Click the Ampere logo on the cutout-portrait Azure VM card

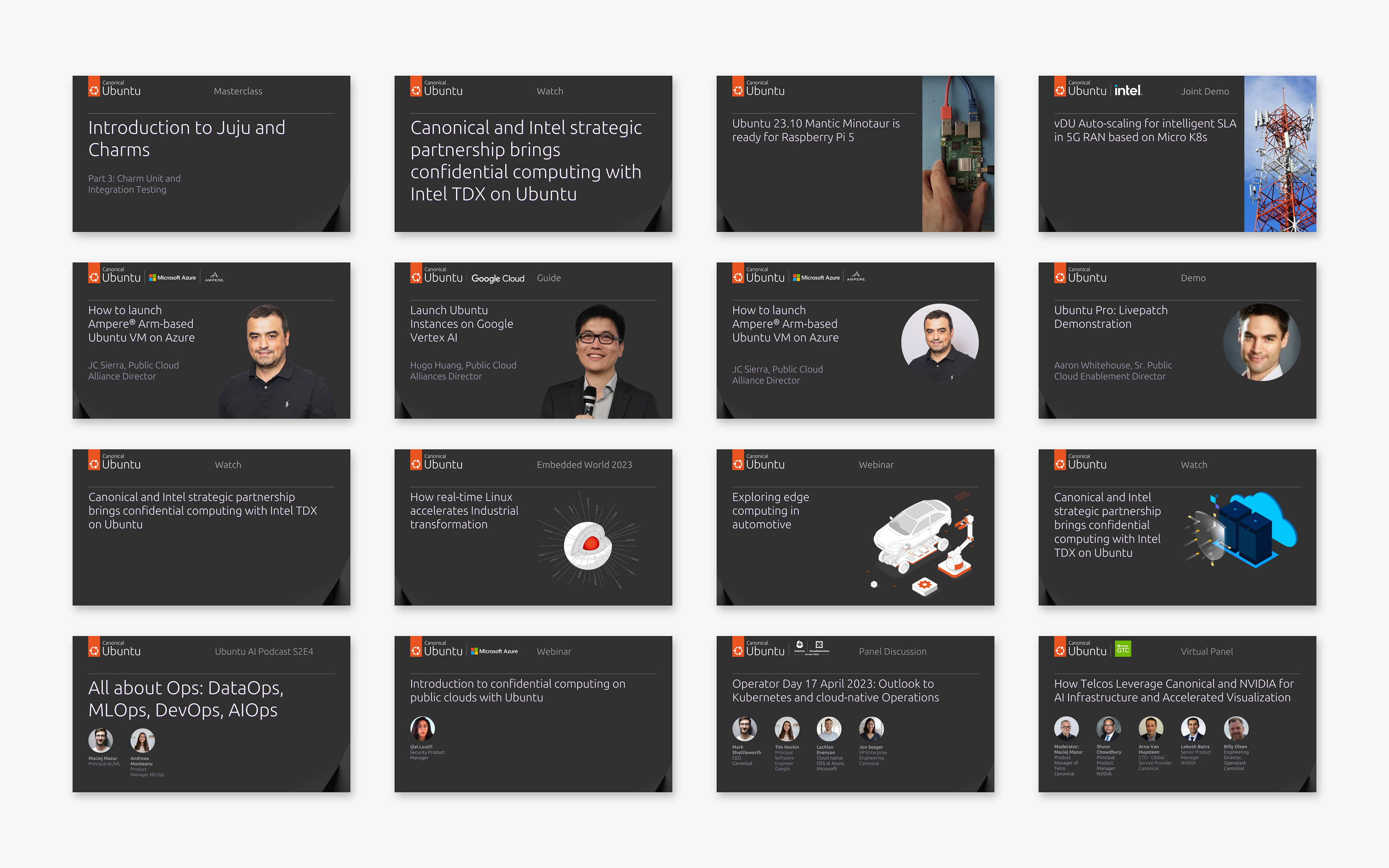[x=214, y=277]
